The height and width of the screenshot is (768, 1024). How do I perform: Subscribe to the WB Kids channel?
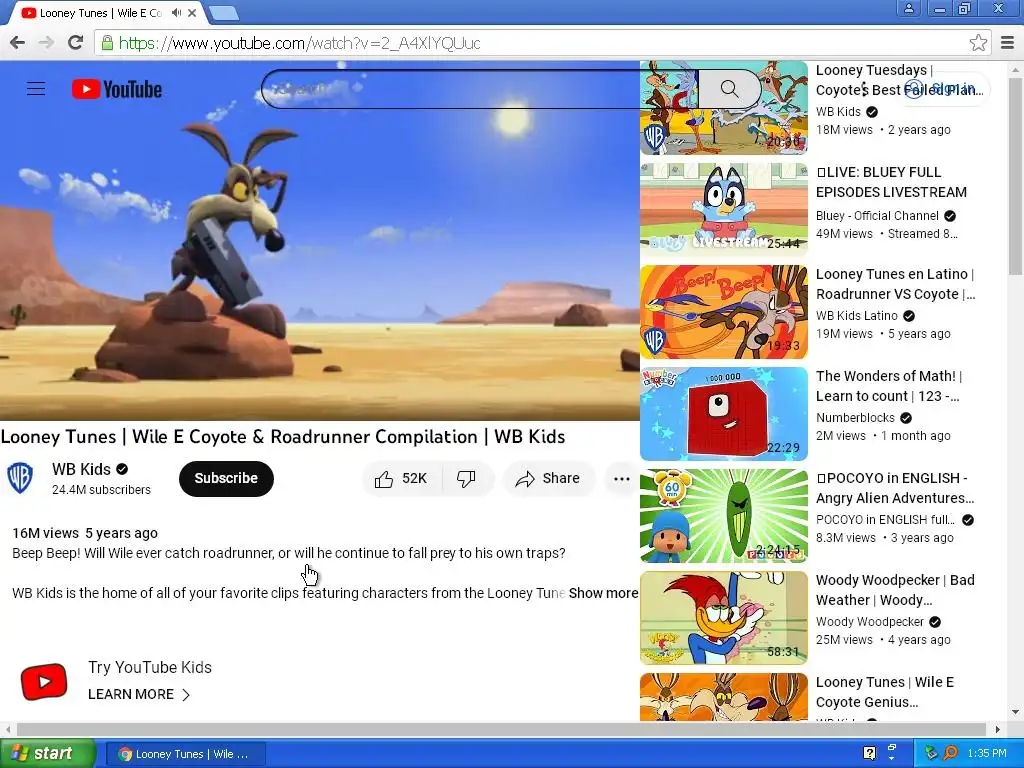226,479
